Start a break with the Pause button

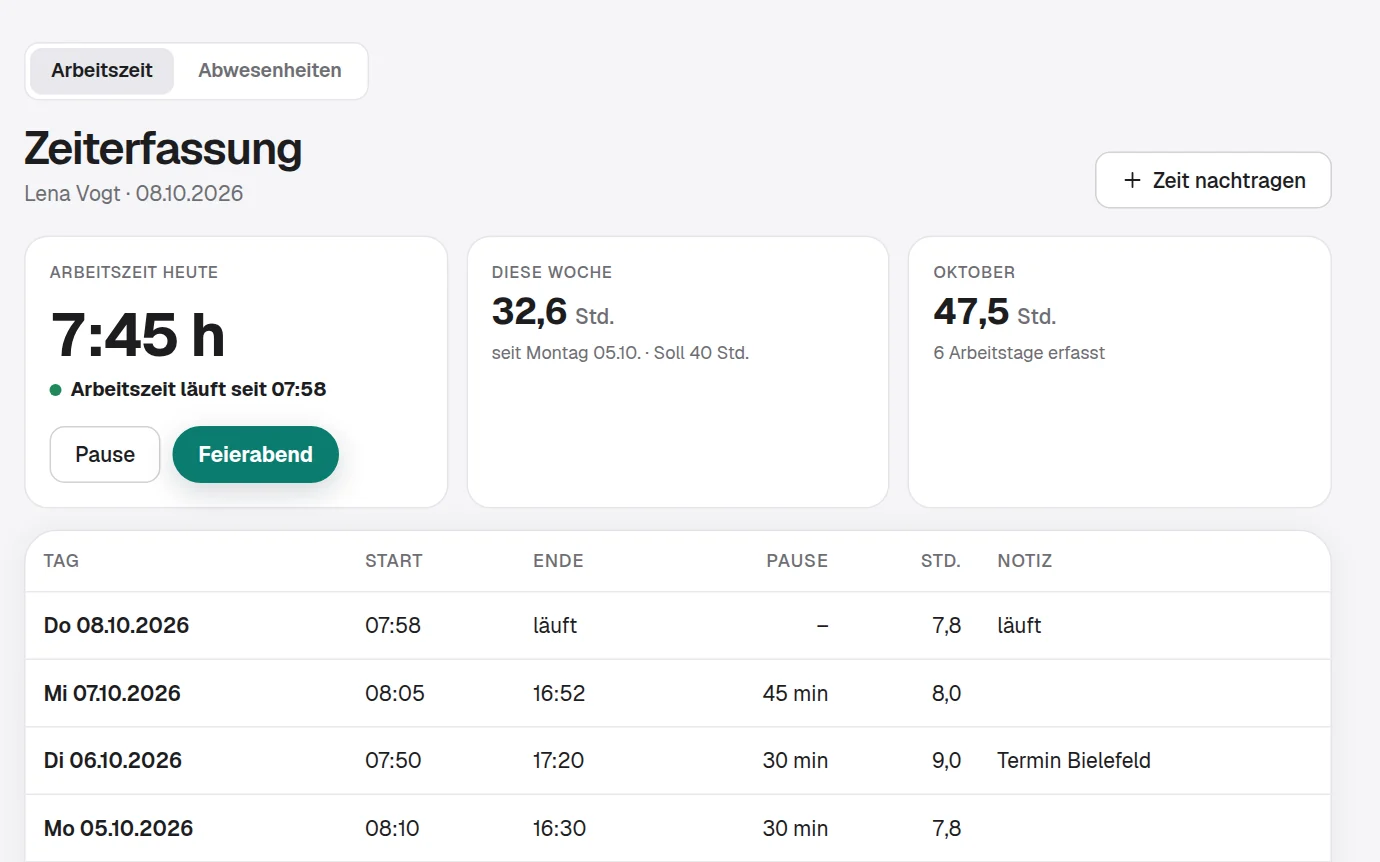[105, 454]
